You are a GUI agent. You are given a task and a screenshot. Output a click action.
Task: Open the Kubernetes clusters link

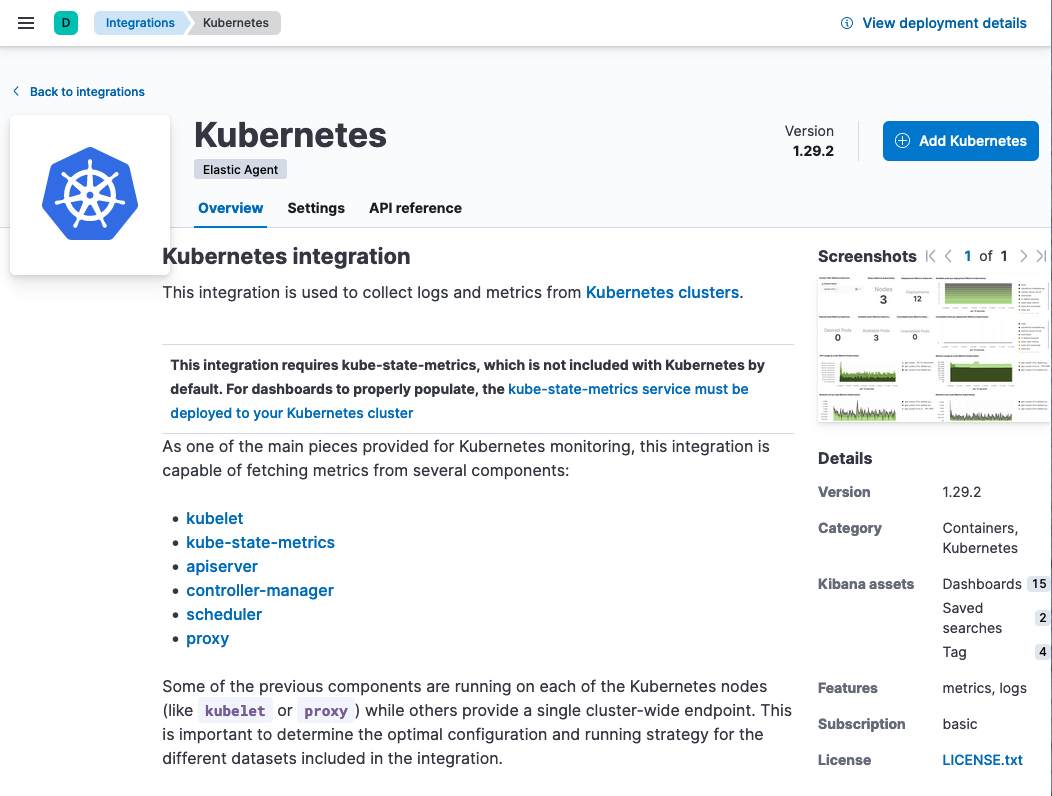coord(662,292)
